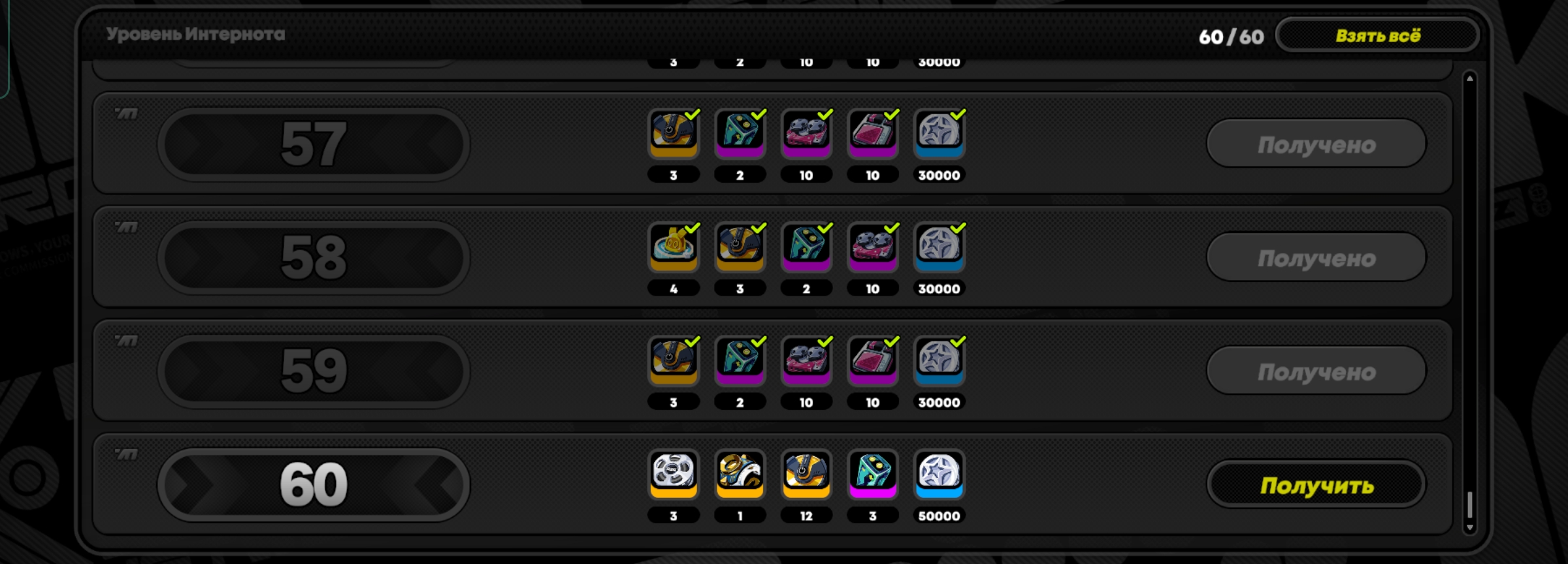
Task: Click the scrollbar down arrow
Action: [x=1469, y=527]
